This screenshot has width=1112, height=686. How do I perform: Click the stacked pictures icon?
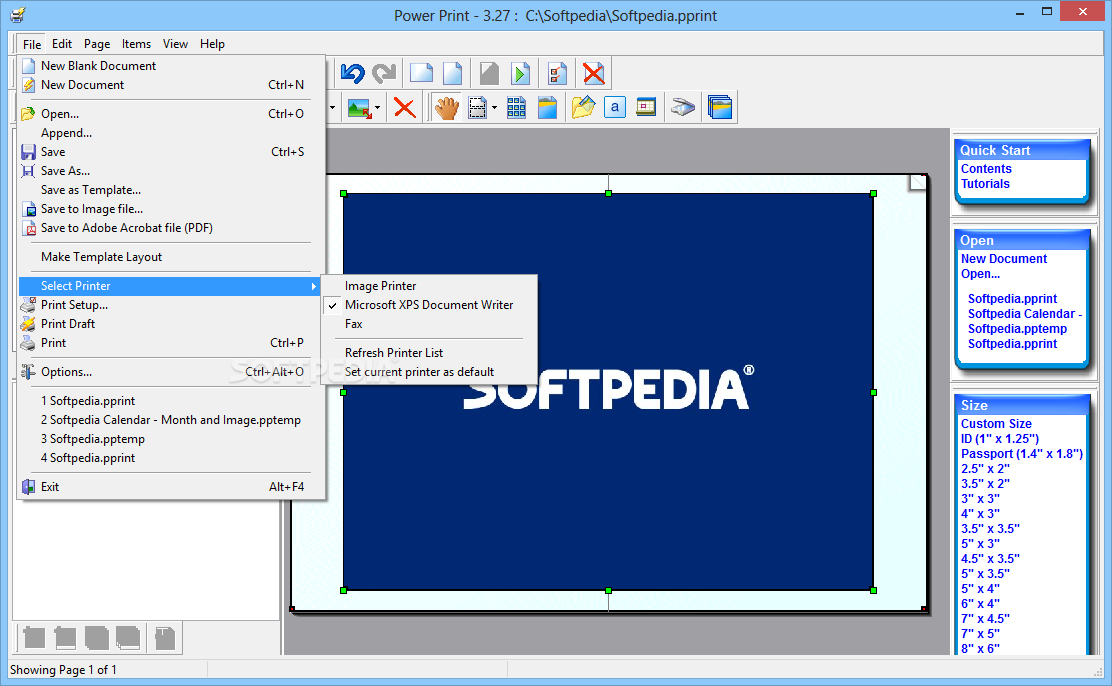(720, 108)
